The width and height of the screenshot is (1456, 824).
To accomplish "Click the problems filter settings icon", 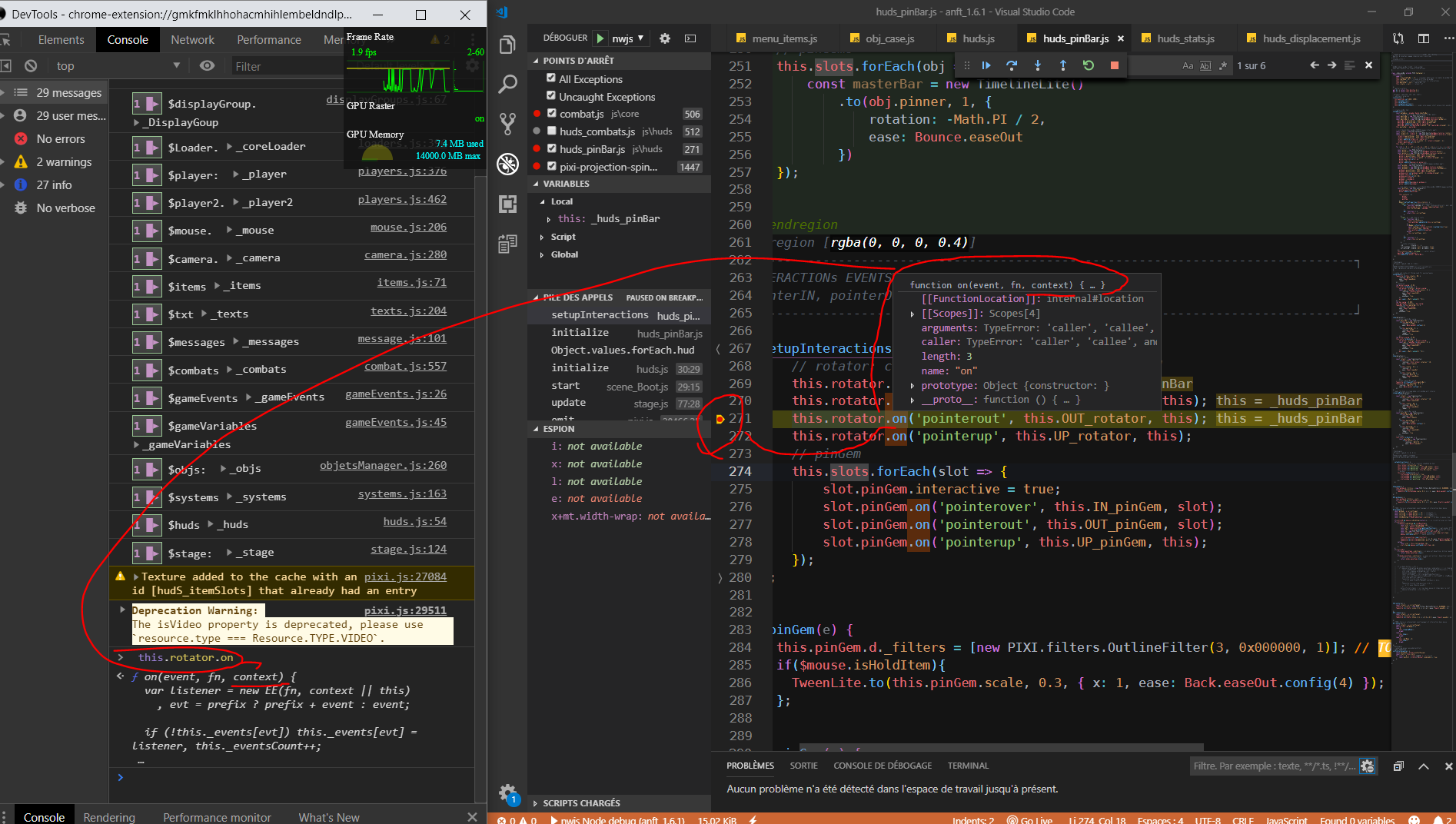I will (x=1367, y=766).
